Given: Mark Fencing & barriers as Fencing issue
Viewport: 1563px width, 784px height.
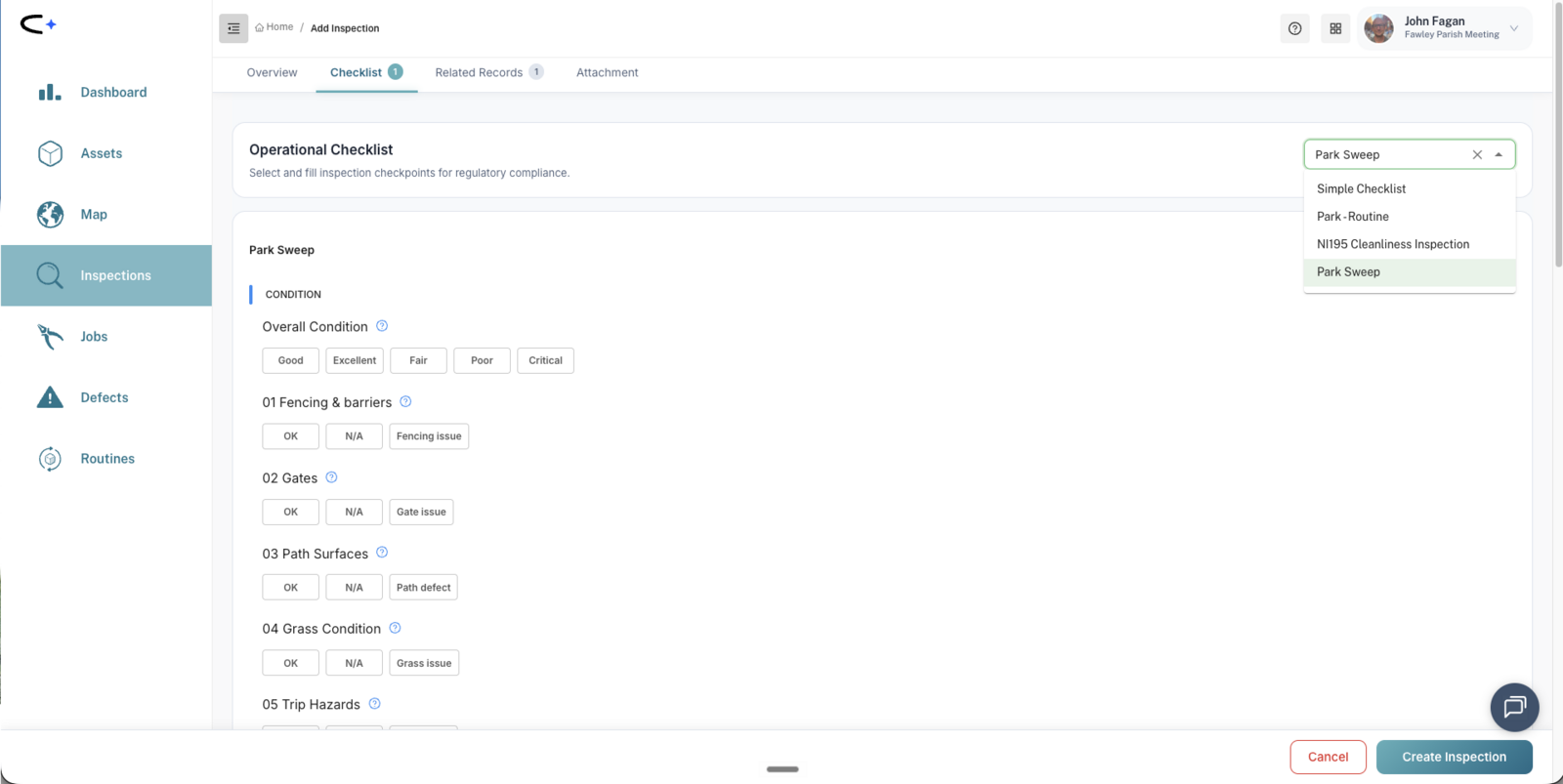Looking at the screenshot, I should (x=429, y=436).
